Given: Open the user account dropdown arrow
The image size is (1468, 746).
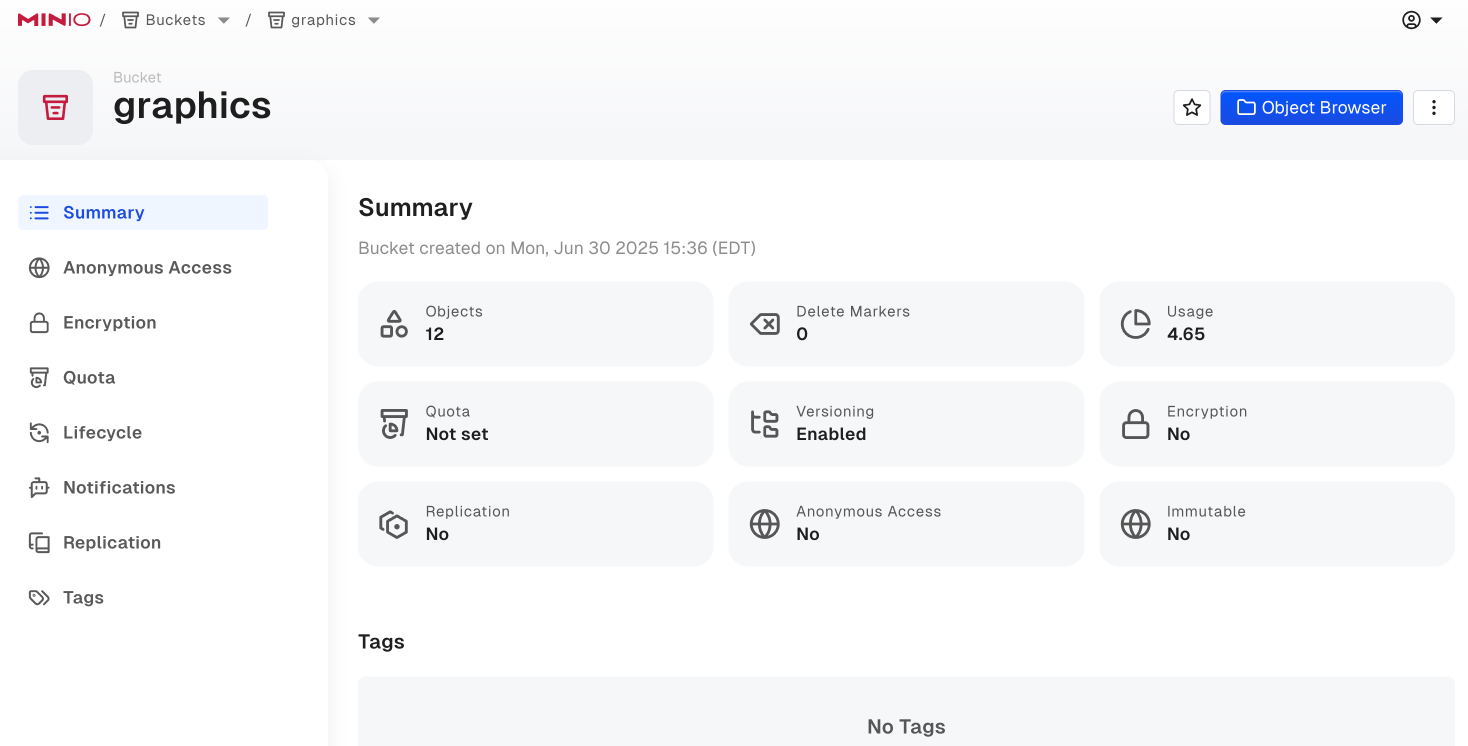Looking at the screenshot, I should point(1437,21).
